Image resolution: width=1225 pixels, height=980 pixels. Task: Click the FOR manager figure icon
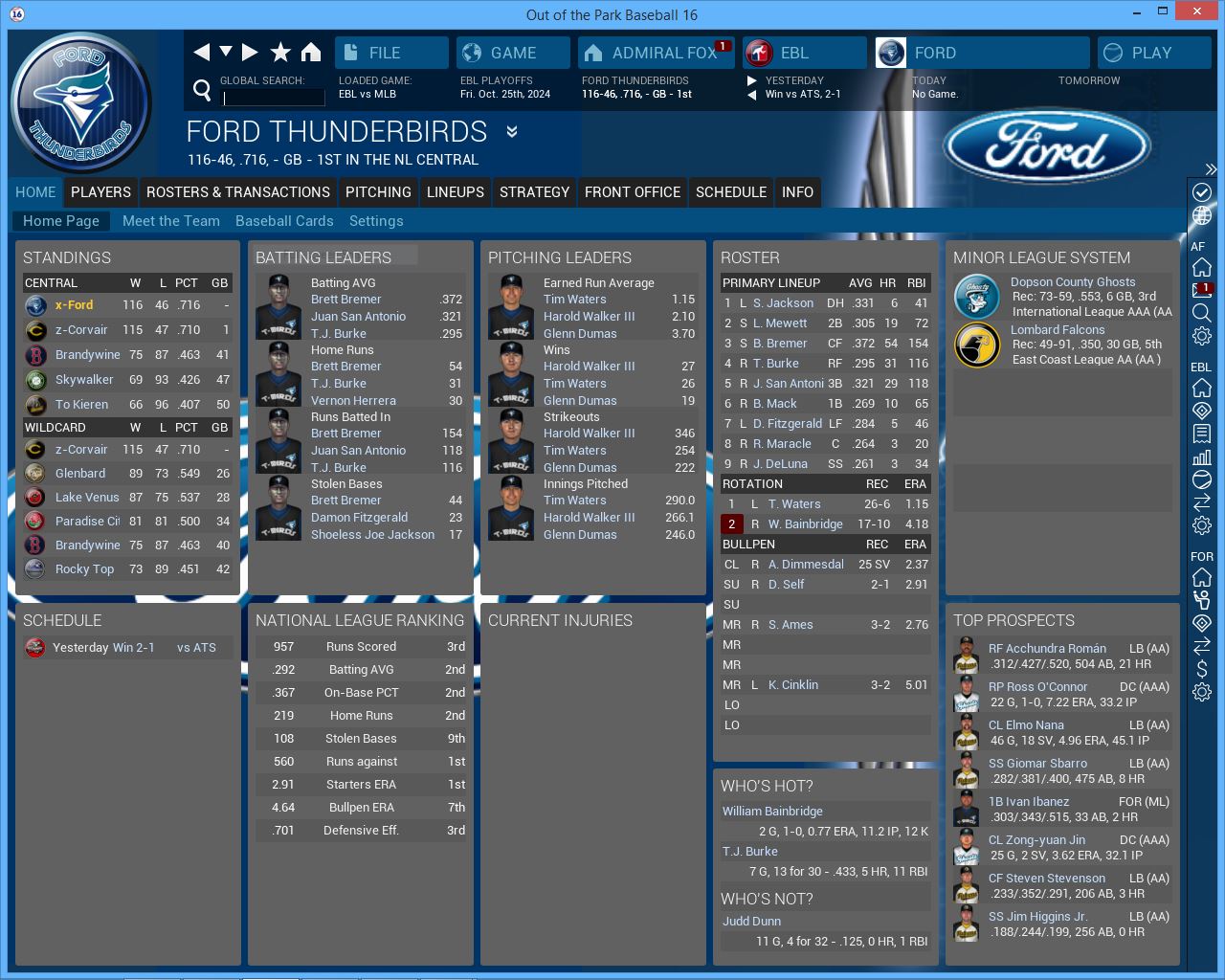1202,600
